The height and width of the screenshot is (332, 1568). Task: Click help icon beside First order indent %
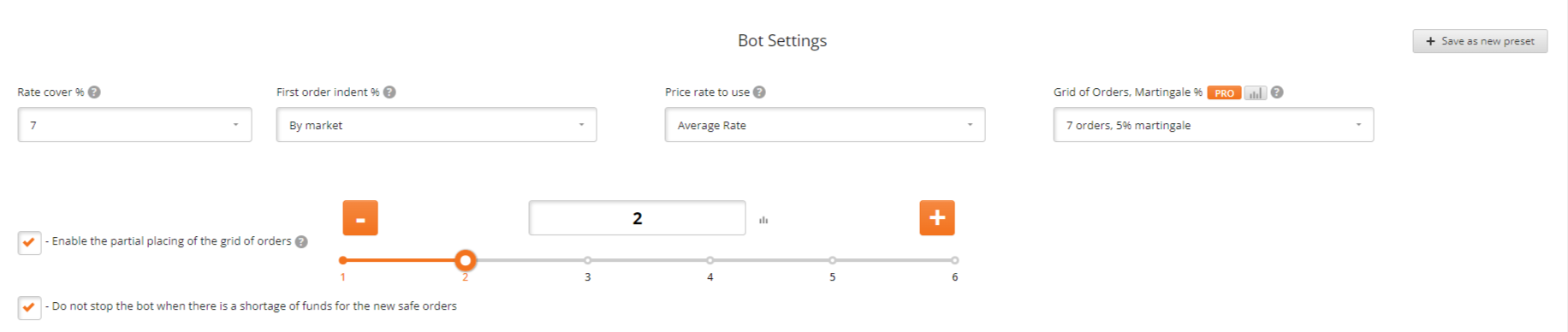[x=389, y=92]
